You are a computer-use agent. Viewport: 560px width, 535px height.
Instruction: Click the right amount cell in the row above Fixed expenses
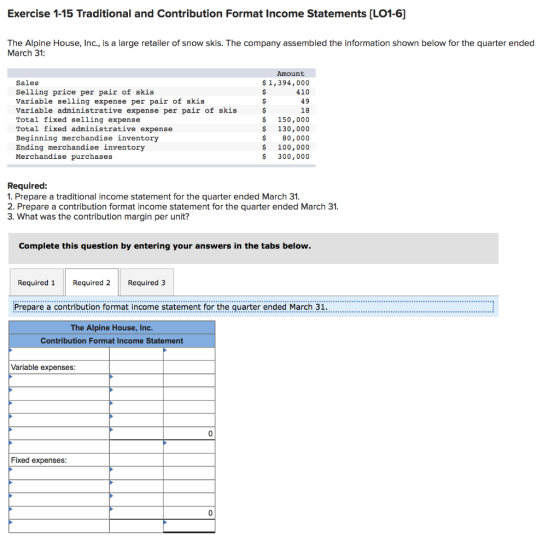(189, 446)
